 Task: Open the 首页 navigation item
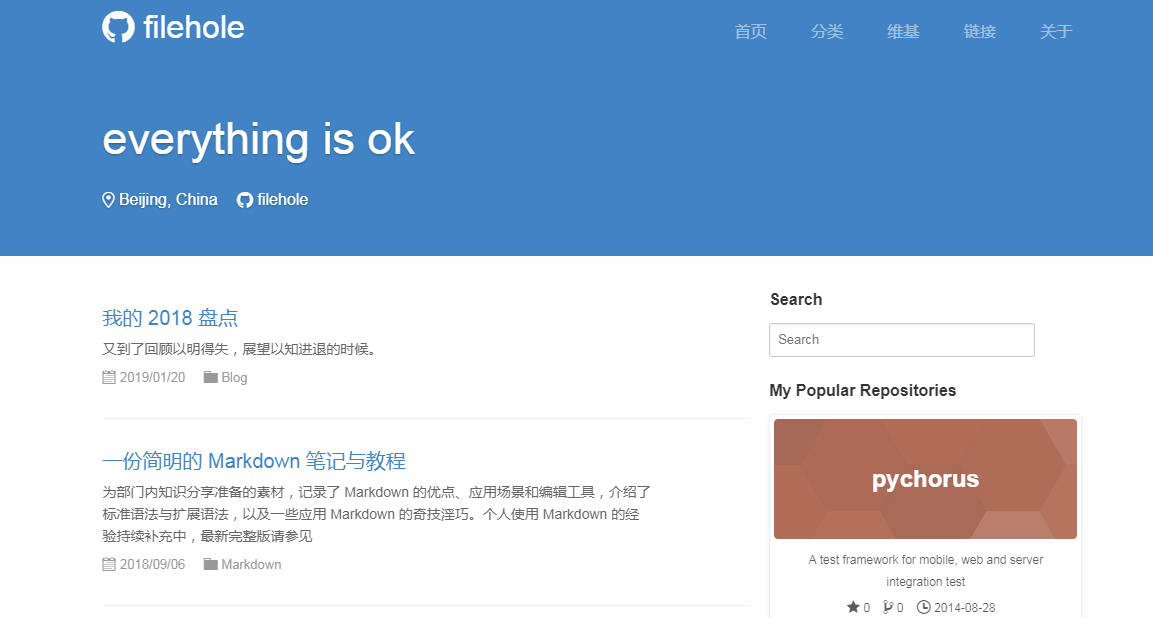point(750,32)
